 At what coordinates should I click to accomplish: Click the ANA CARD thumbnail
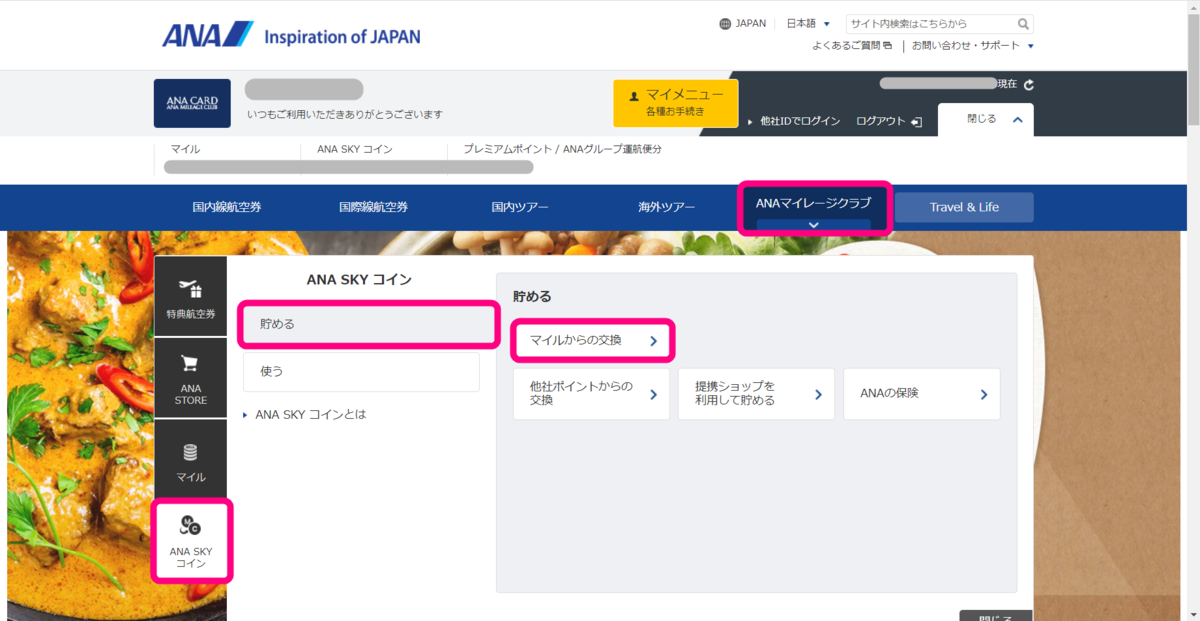click(x=192, y=103)
